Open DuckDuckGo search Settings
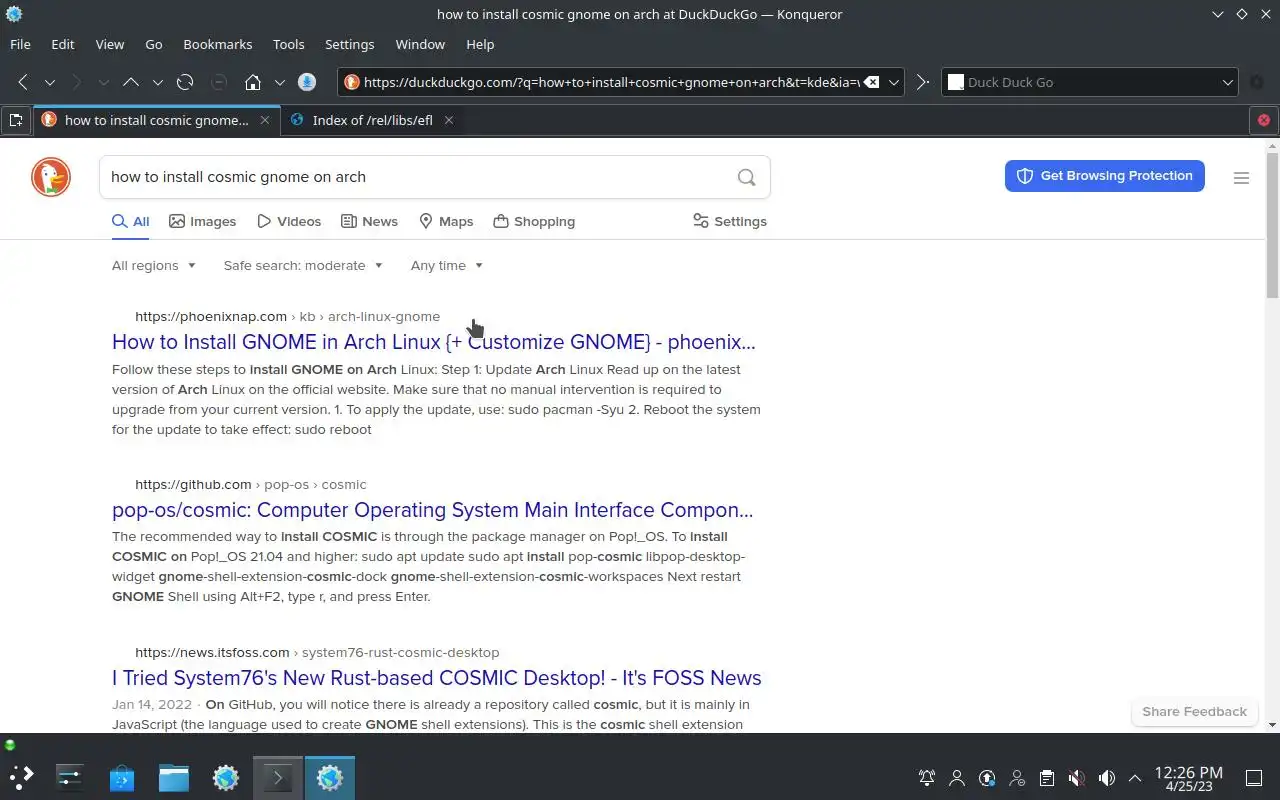Screen dimensions: 1280x800 pos(730,221)
